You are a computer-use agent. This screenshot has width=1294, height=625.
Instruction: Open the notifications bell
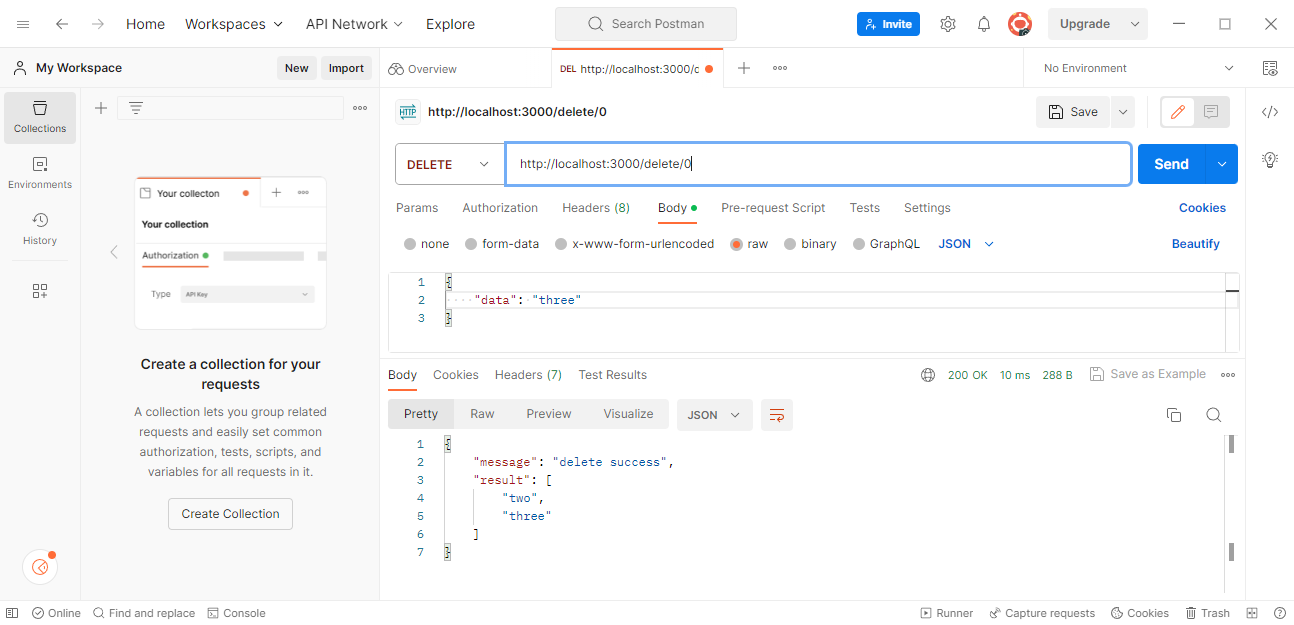(x=984, y=24)
